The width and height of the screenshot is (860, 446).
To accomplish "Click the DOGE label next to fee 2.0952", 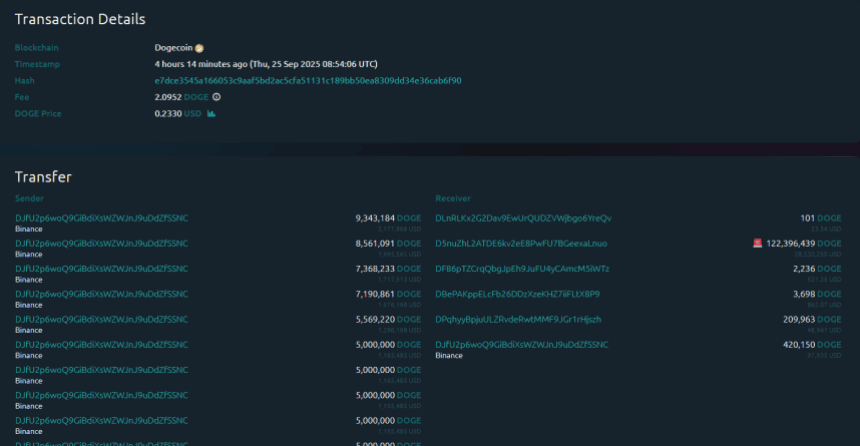I will (x=196, y=97).
